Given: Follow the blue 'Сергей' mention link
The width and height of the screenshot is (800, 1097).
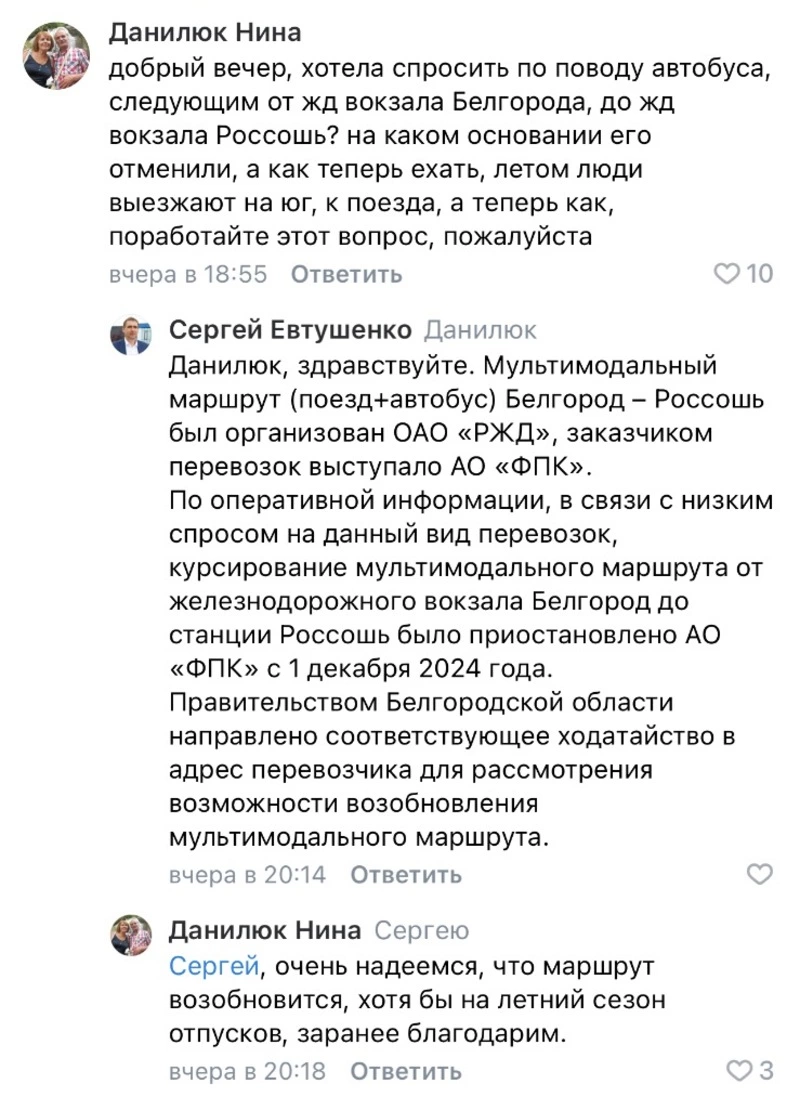Looking at the screenshot, I should [x=214, y=966].
